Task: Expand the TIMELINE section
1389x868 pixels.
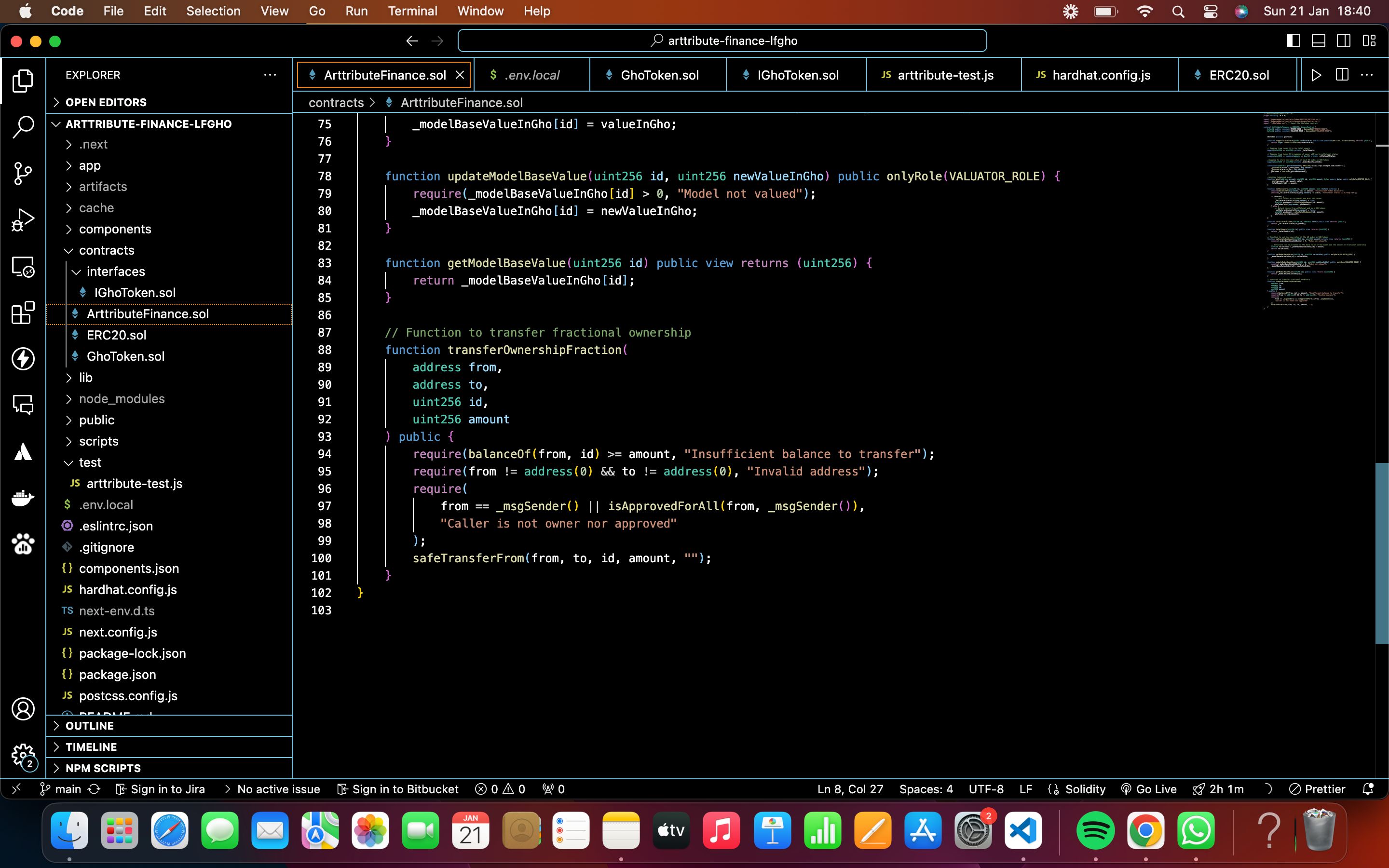Action: 169,747
